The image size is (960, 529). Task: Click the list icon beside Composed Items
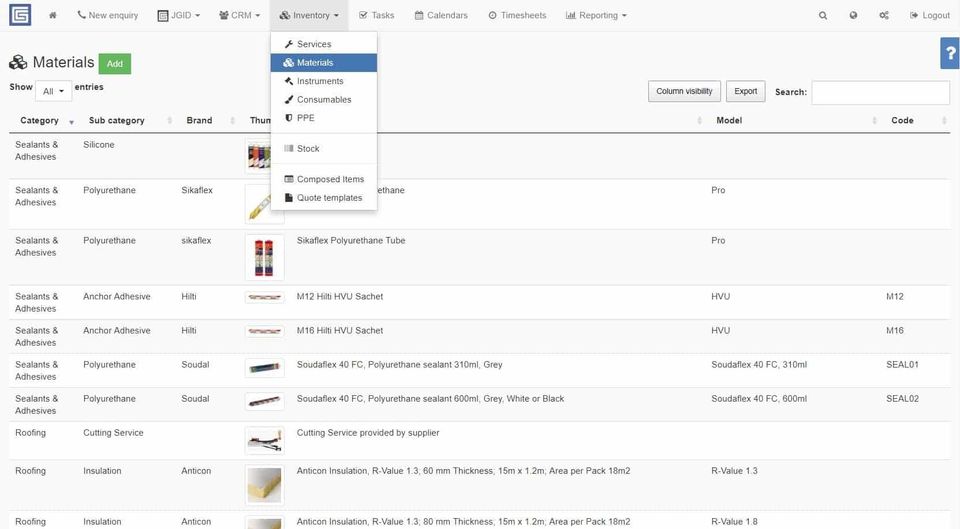click(289, 179)
